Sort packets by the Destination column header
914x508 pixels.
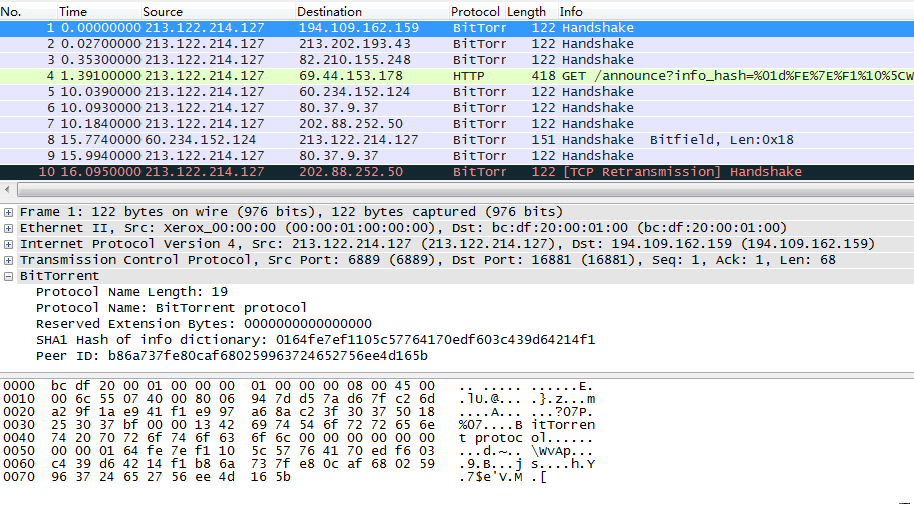[371, 12]
